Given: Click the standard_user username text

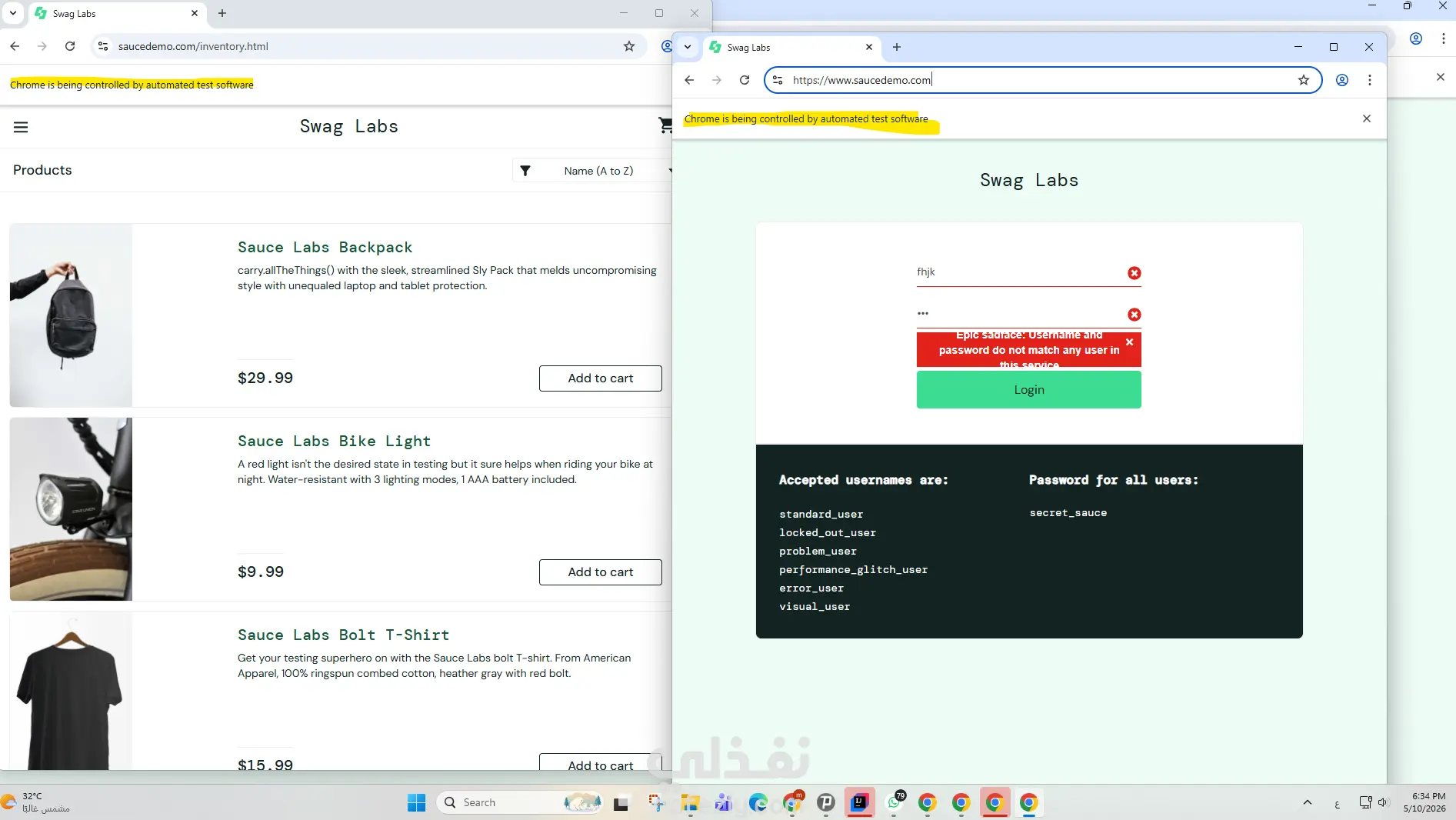Looking at the screenshot, I should [x=821, y=515].
